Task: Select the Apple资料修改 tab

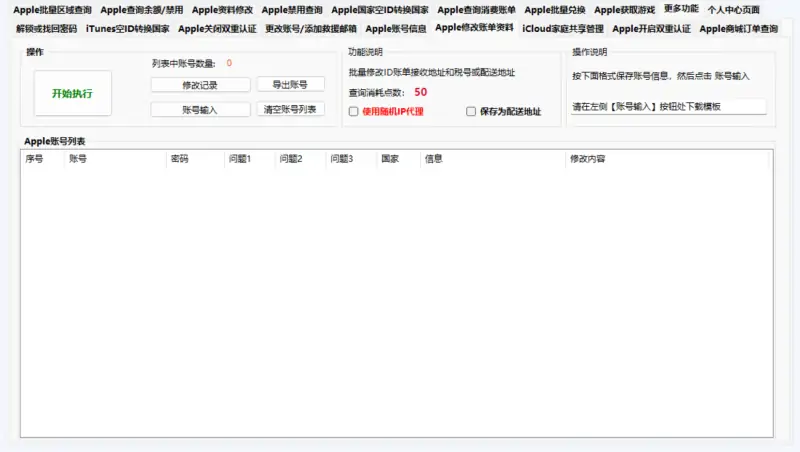Action: point(222,10)
